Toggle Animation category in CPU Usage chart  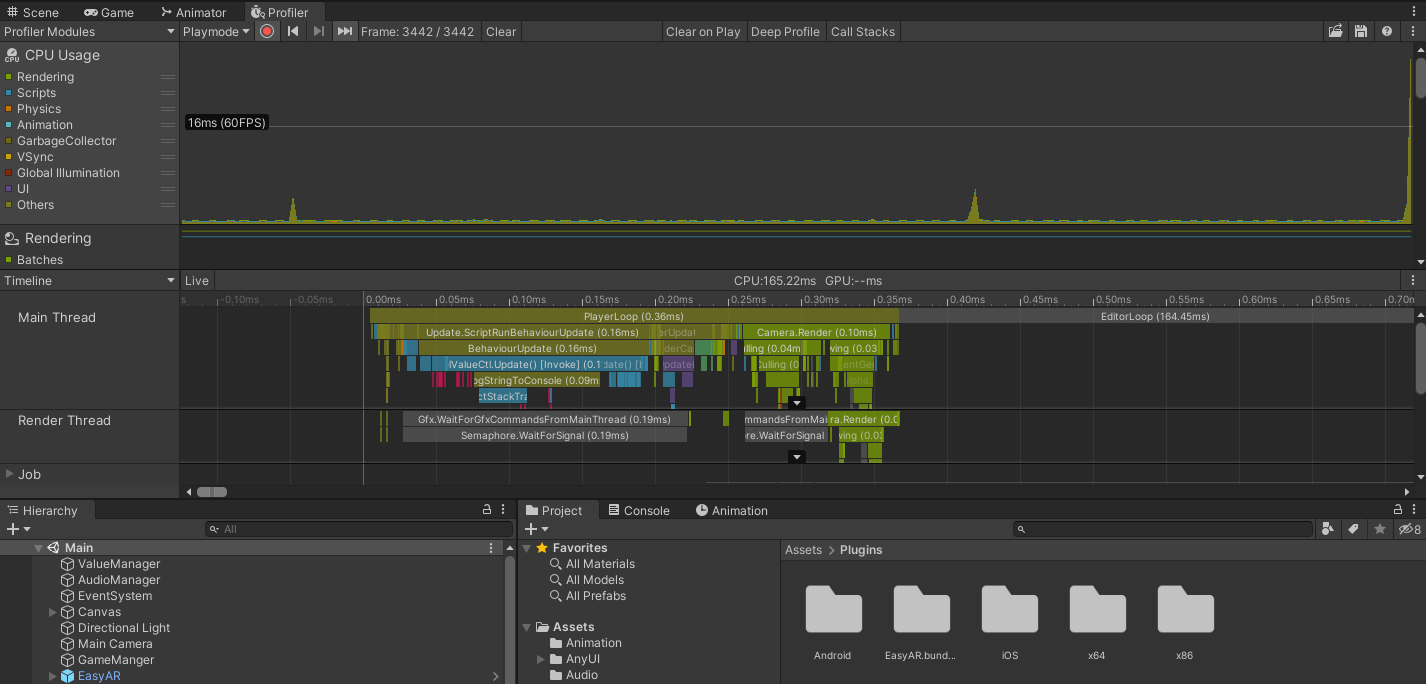(9, 125)
